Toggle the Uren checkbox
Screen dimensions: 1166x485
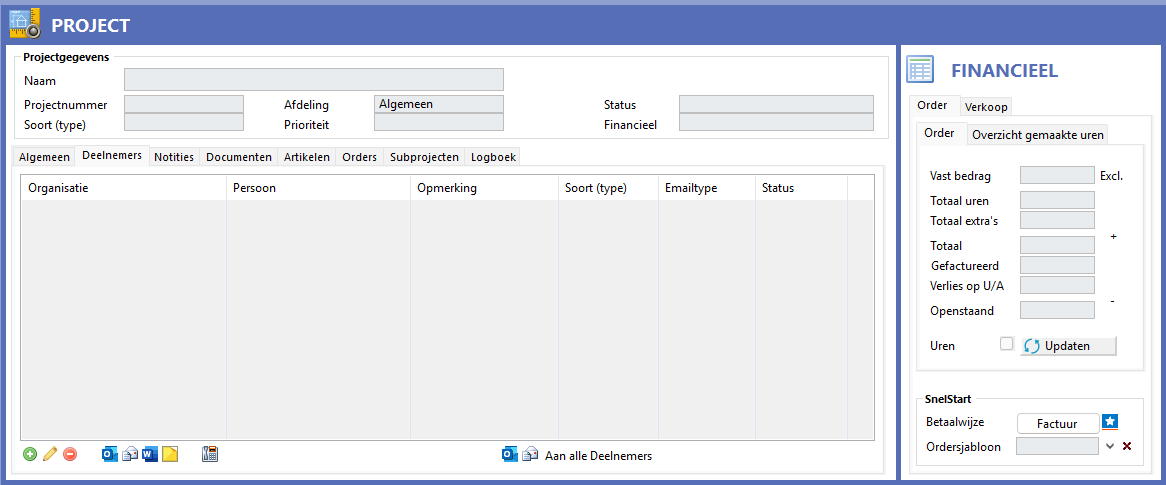tap(1007, 344)
